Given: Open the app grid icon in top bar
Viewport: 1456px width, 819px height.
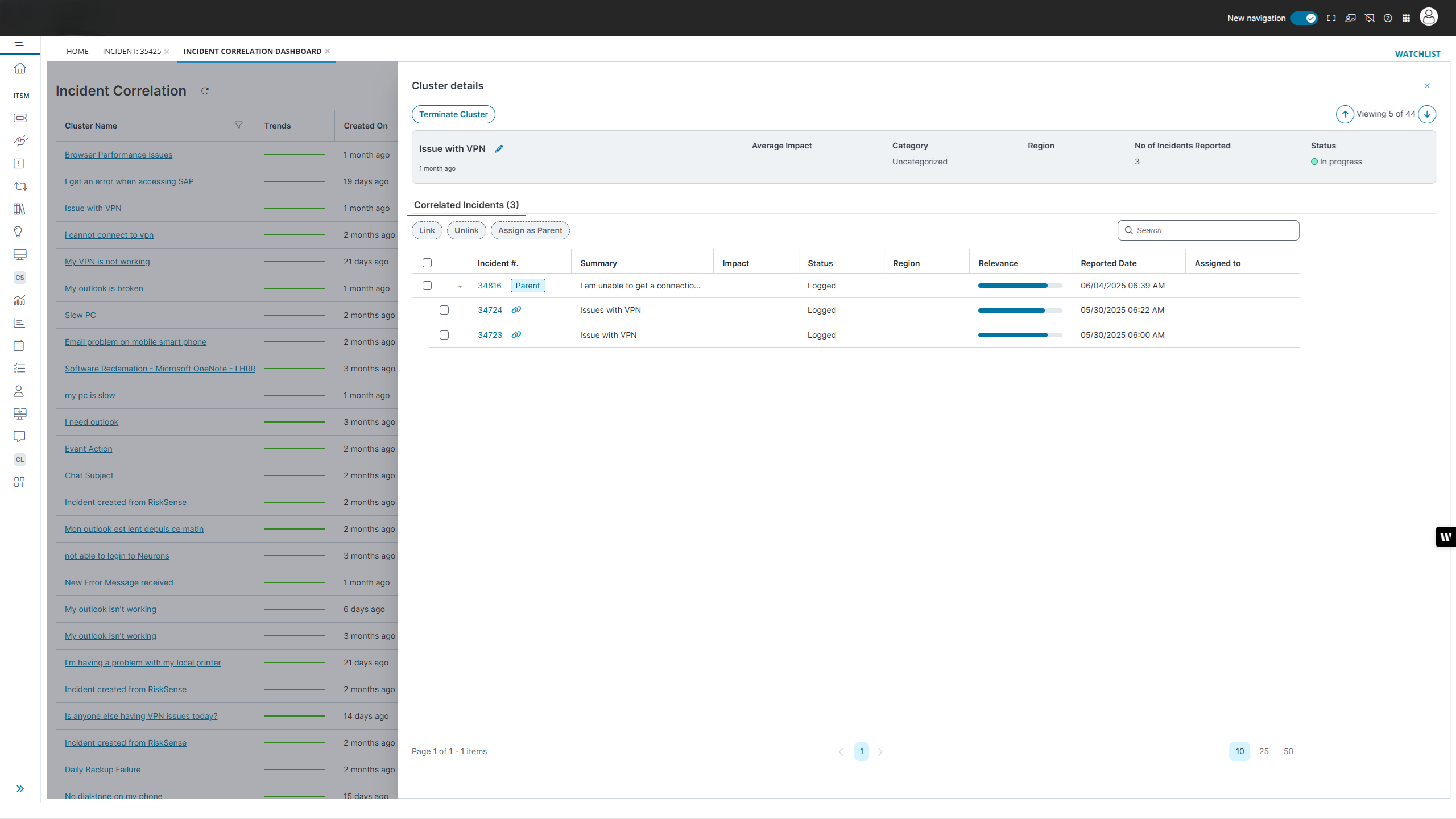Looking at the screenshot, I should tap(1407, 18).
